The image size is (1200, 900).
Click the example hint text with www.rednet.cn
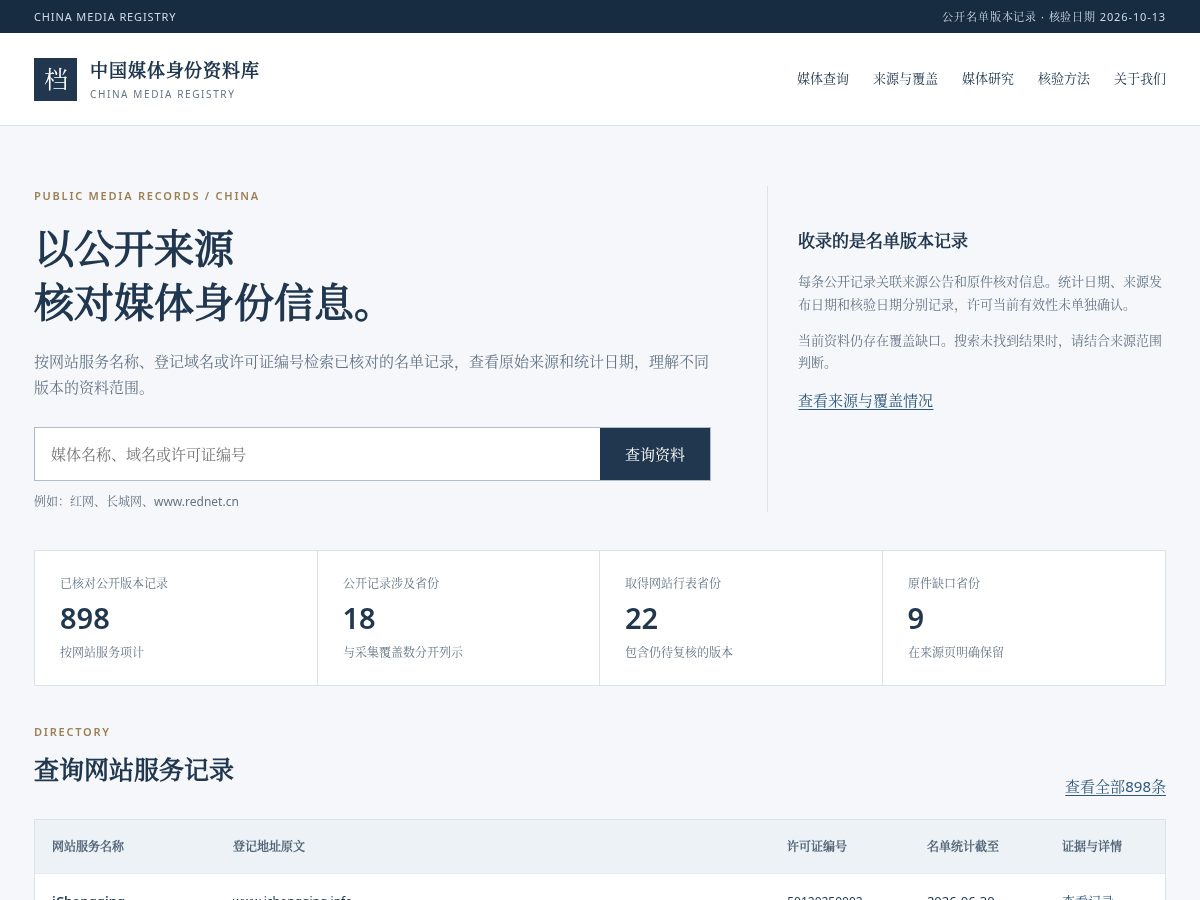coord(136,501)
